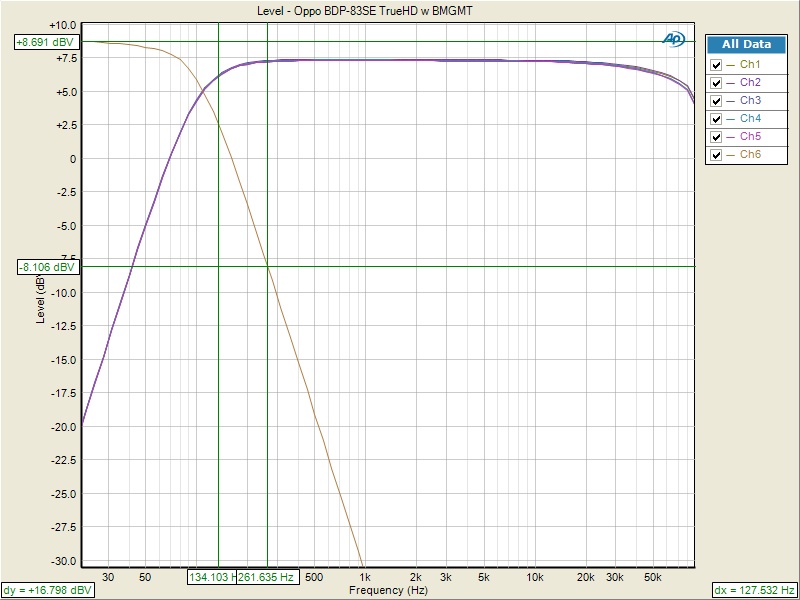Disable the Ch4 trace checkbox
Image resolution: width=800 pixels, height=600 pixels.
(715, 119)
